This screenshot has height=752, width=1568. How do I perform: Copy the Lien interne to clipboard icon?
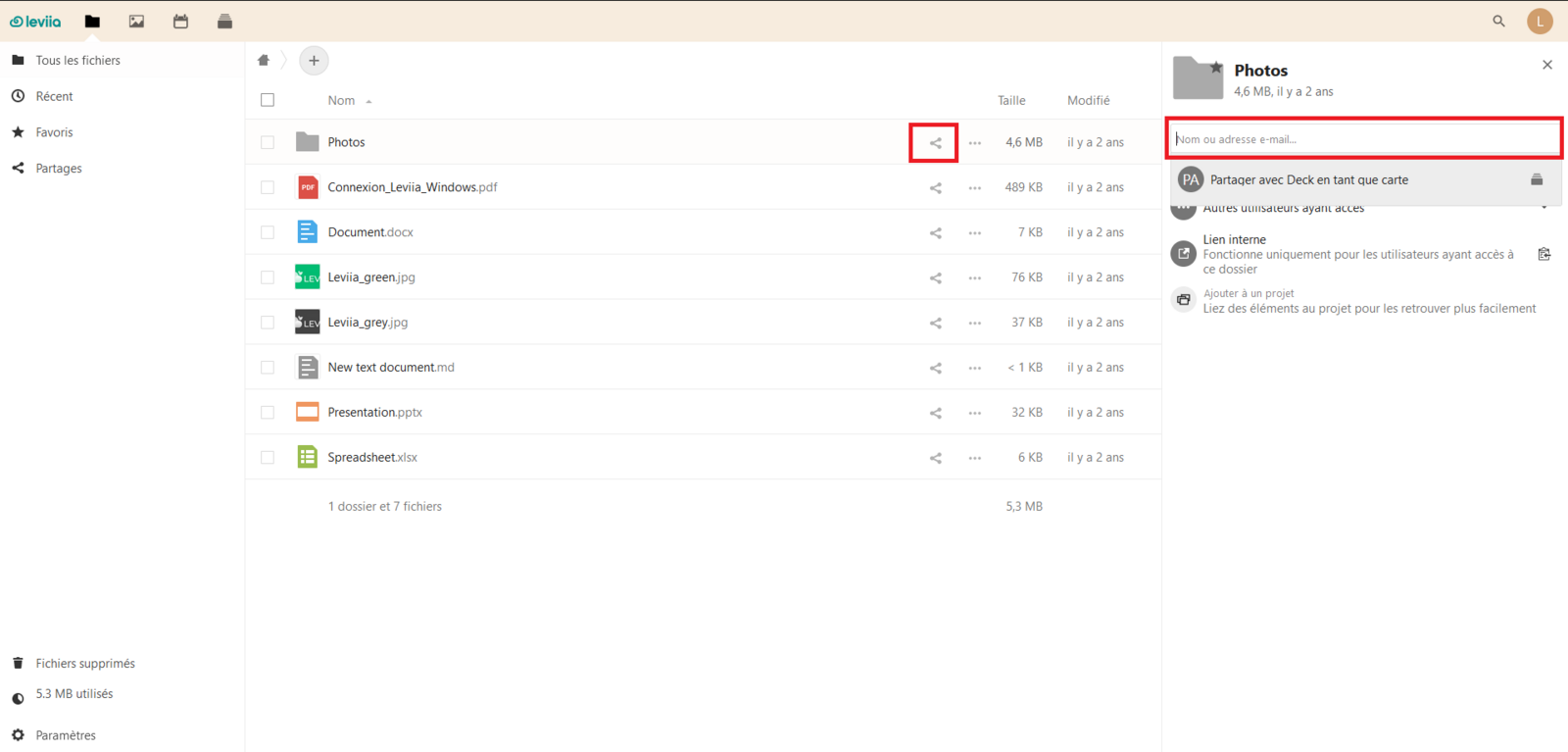pos(1543,254)
